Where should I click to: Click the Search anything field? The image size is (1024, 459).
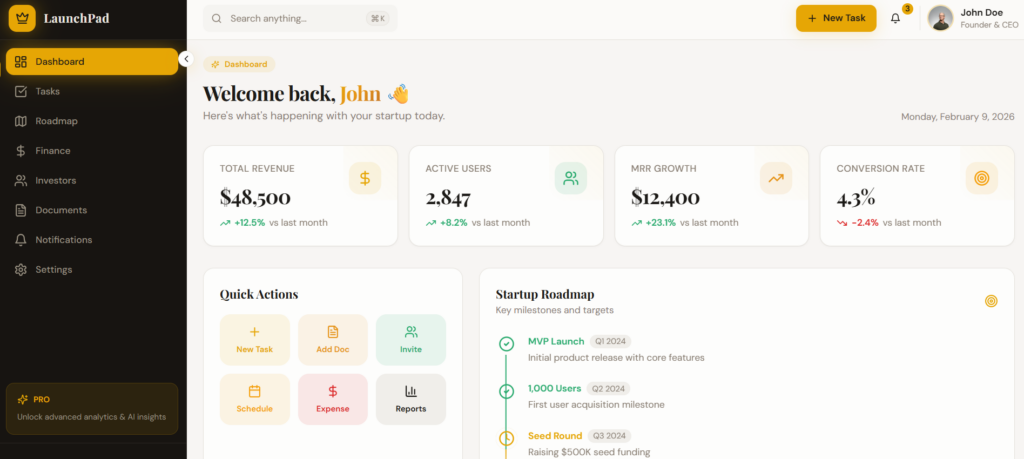coord(300,18)
